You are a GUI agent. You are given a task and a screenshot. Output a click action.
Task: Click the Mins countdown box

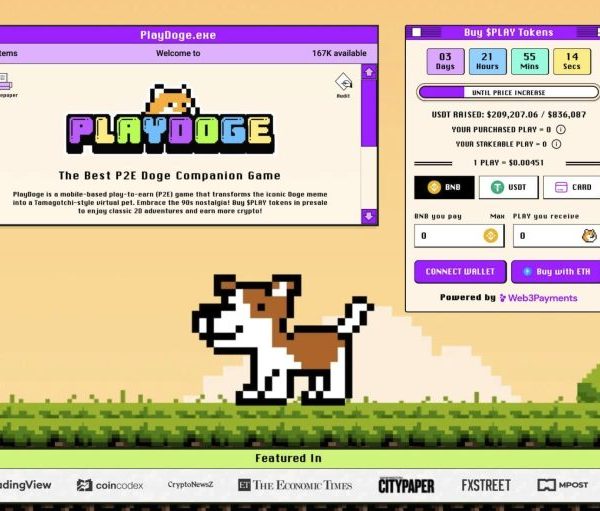click(x=530, y=61)
